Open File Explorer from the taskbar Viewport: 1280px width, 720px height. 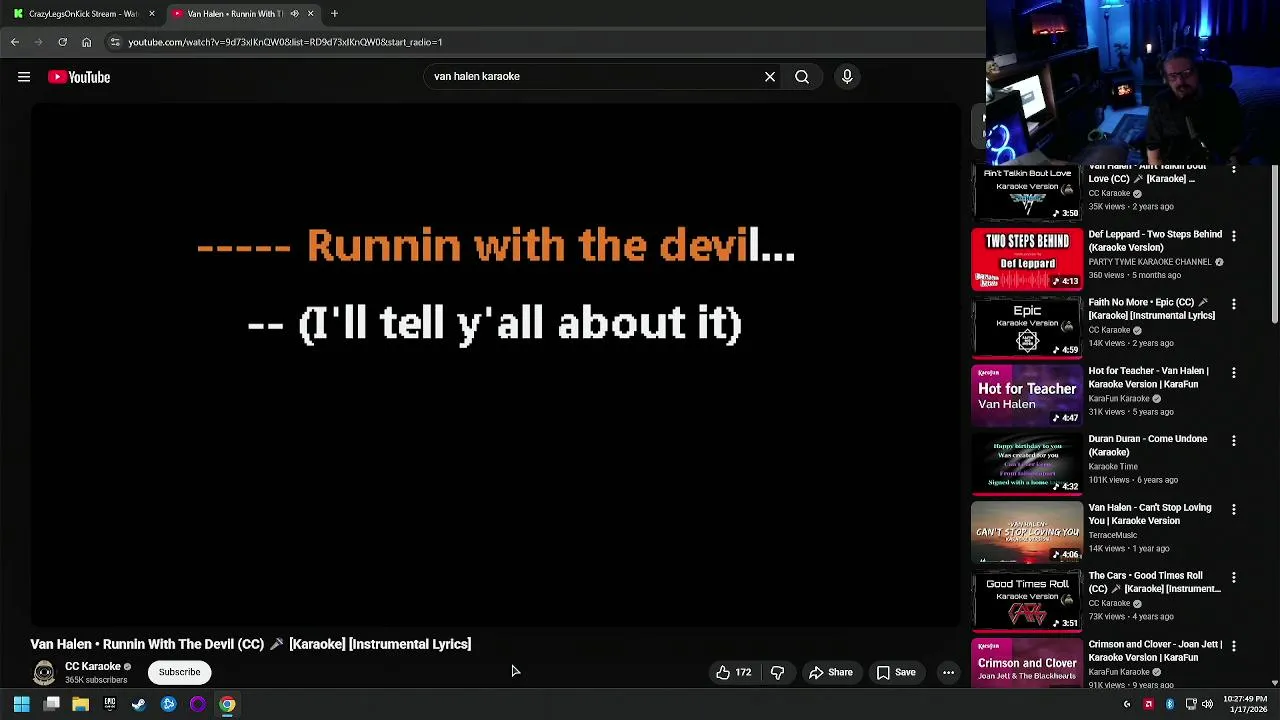pos(81,705)
